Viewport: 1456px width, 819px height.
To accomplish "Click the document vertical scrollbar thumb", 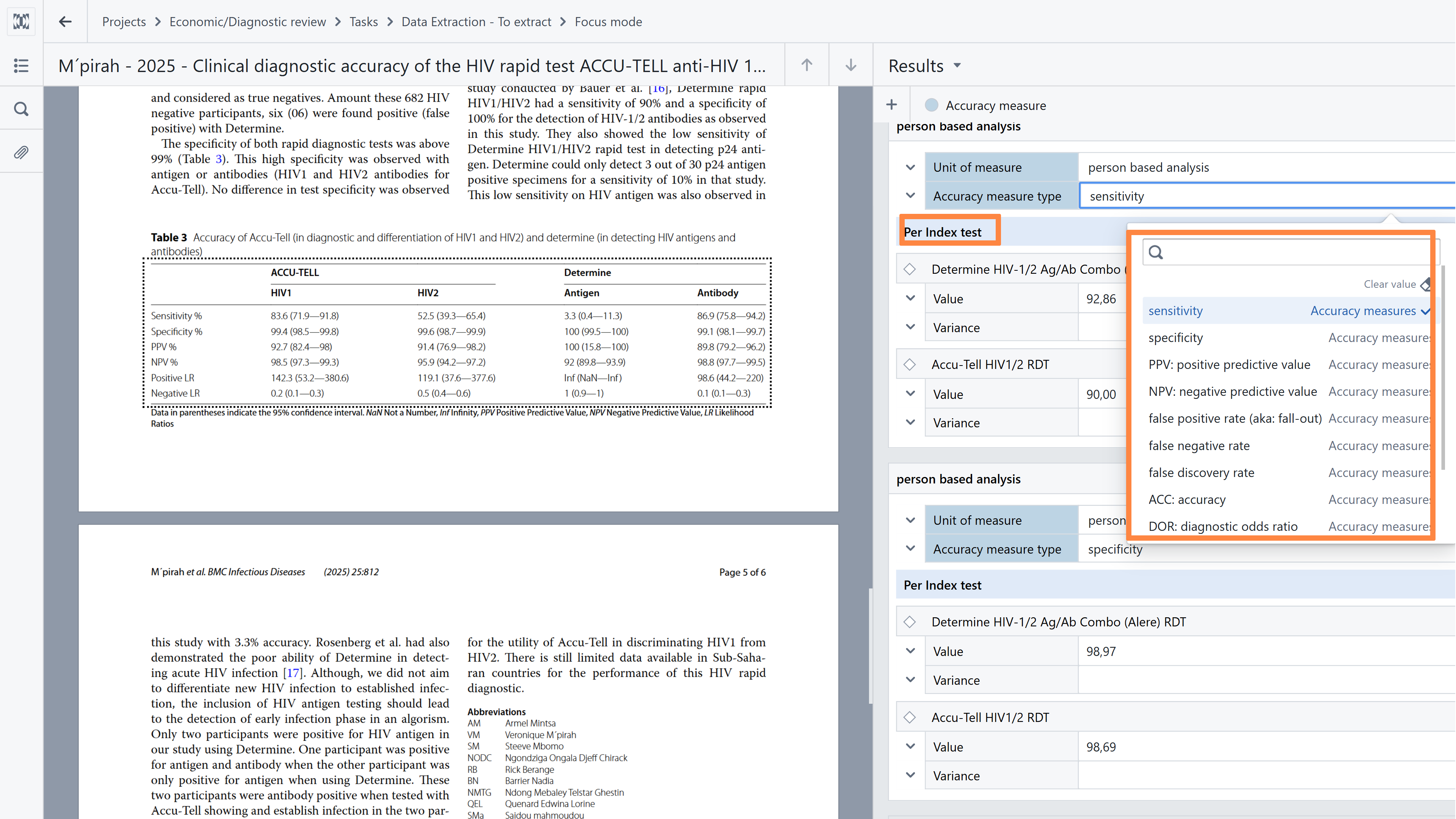I will tap(871, 645).
